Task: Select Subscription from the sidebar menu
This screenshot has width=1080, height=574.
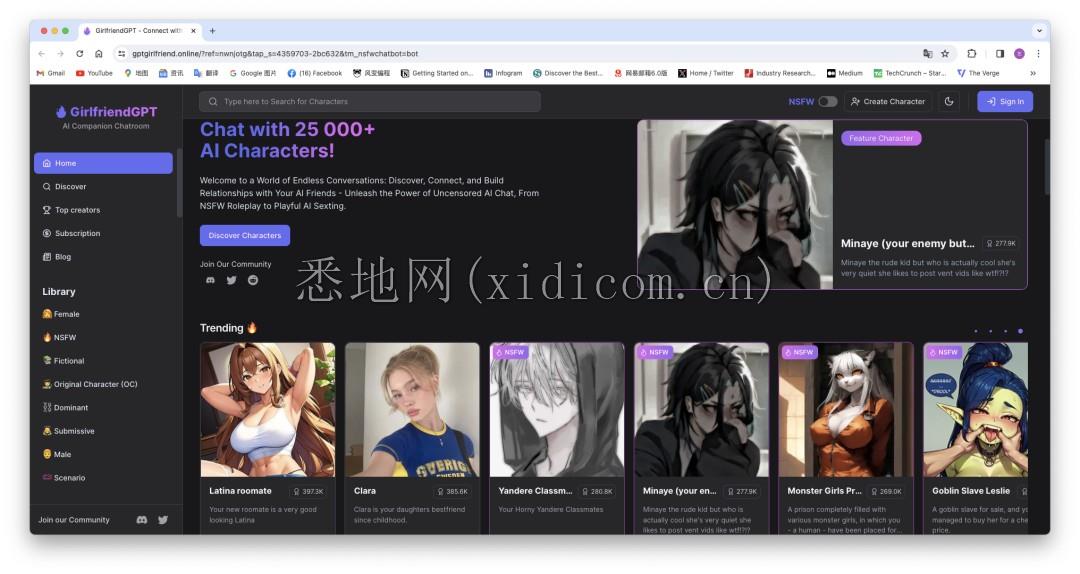Action: 77,233
